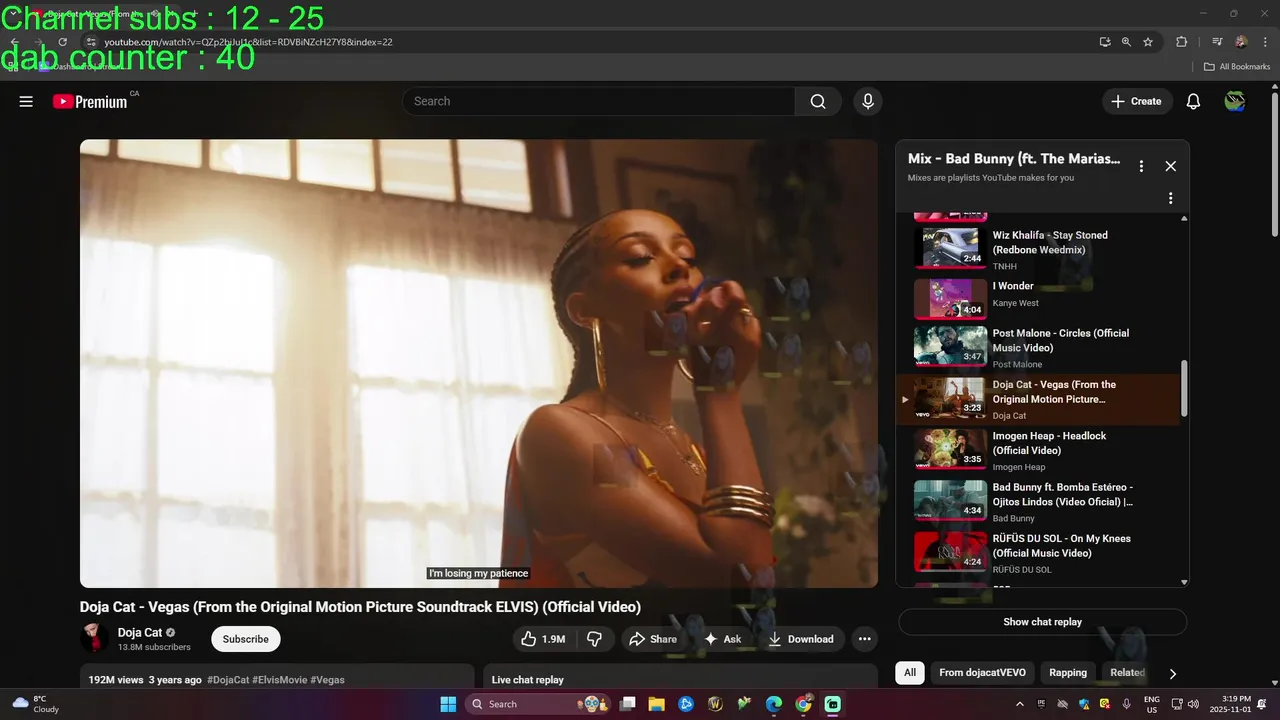Open secondary playlist options three-dot menu
The image size is (1280, 720).
click(1171, 198)
